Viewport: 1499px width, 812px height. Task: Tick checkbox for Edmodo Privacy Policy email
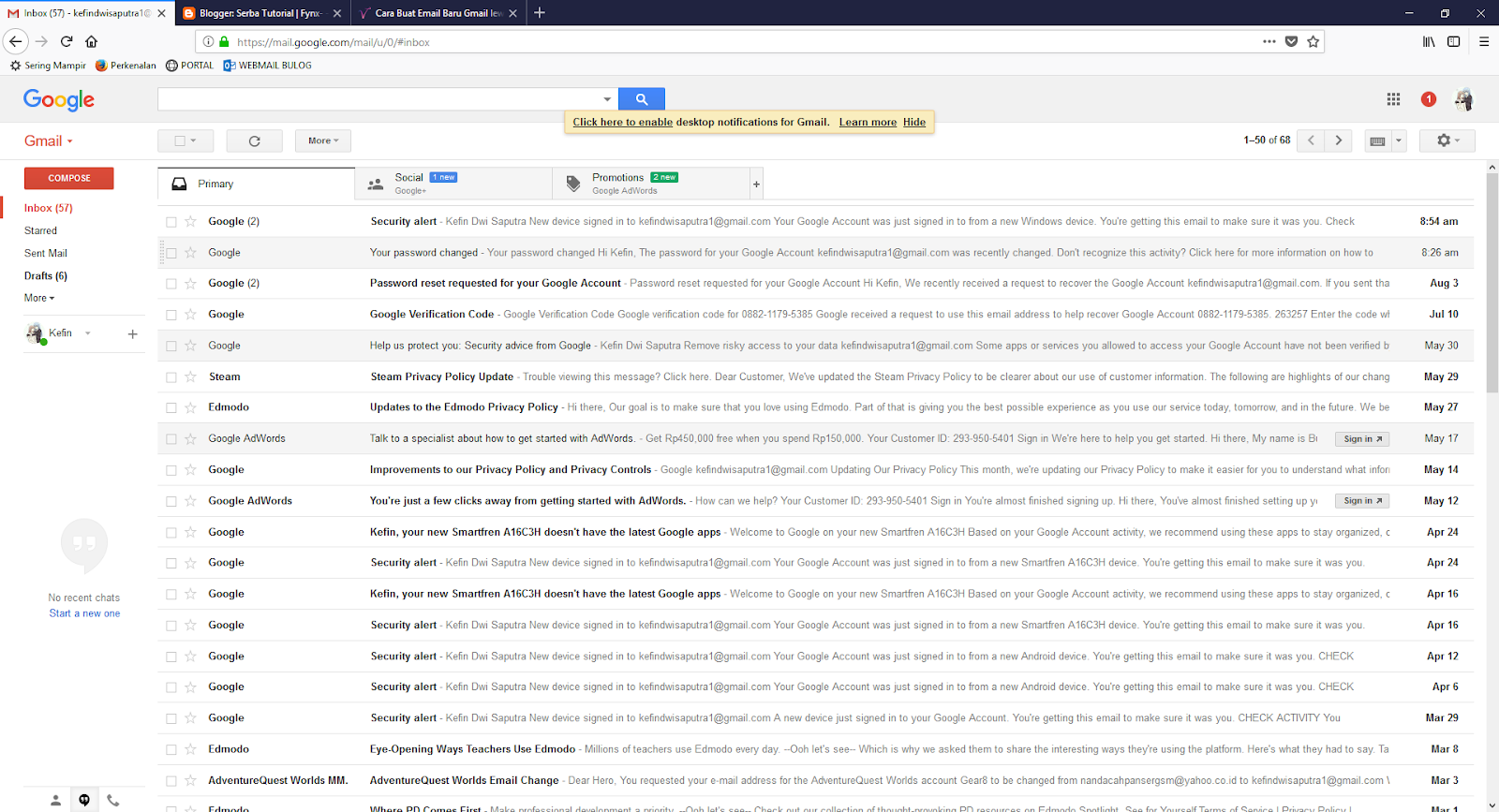(x=171, y=408)
